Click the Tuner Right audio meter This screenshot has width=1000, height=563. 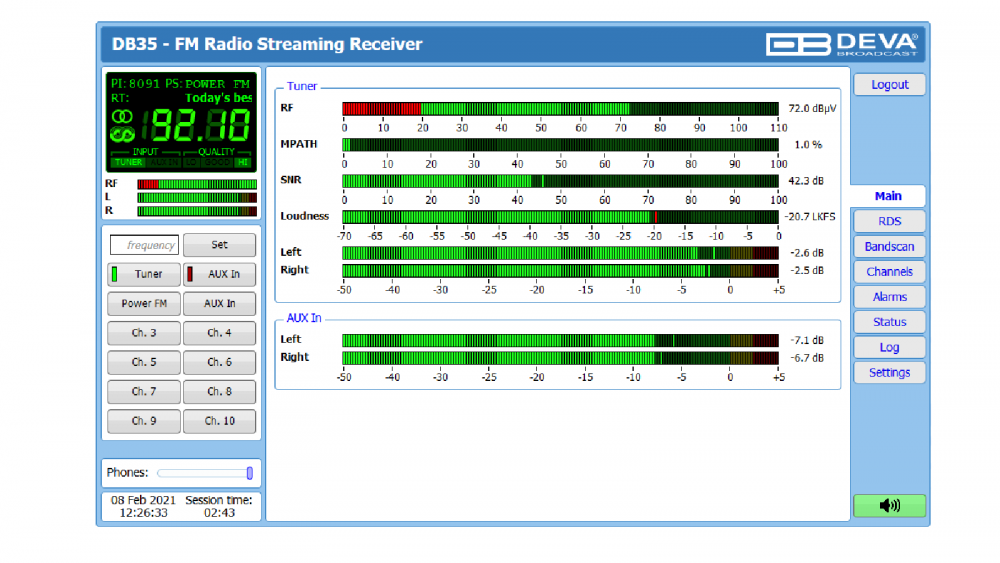tap(560, 270)
